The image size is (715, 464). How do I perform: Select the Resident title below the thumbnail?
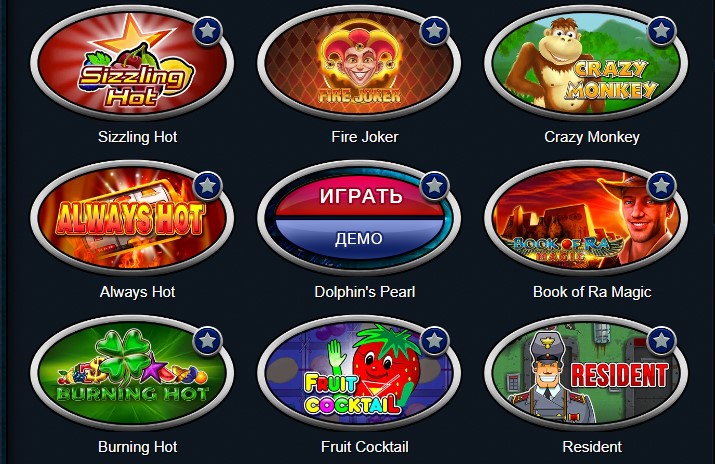pyautogui.click(x=592, y=447)
